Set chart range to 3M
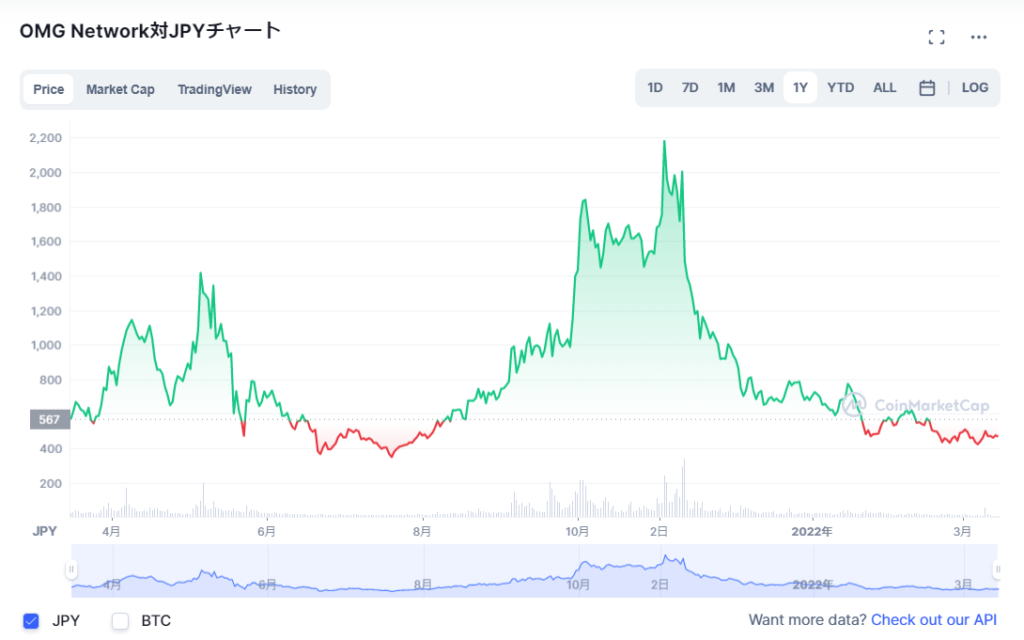The height and width of the screenshot is (640, 1024). [x=763, y=88]
